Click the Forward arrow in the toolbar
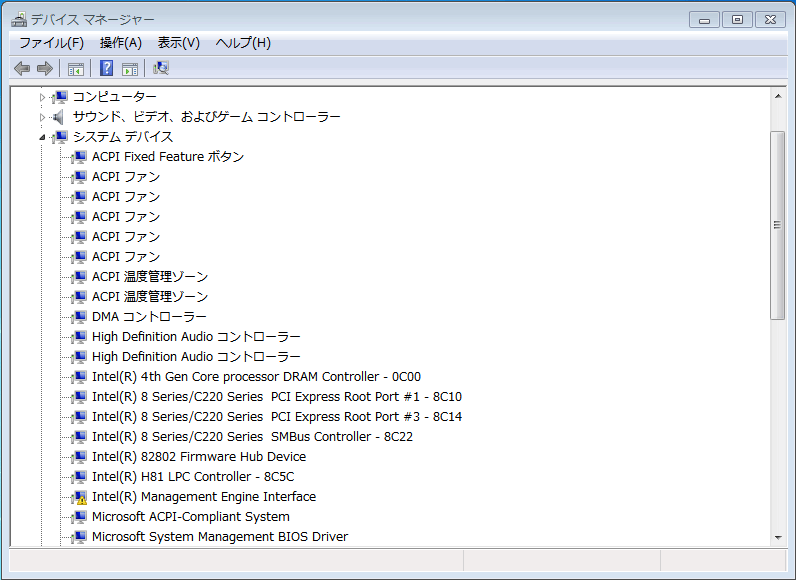The height and width of the screenshot is (580, 796). click(x=45, y=68)
